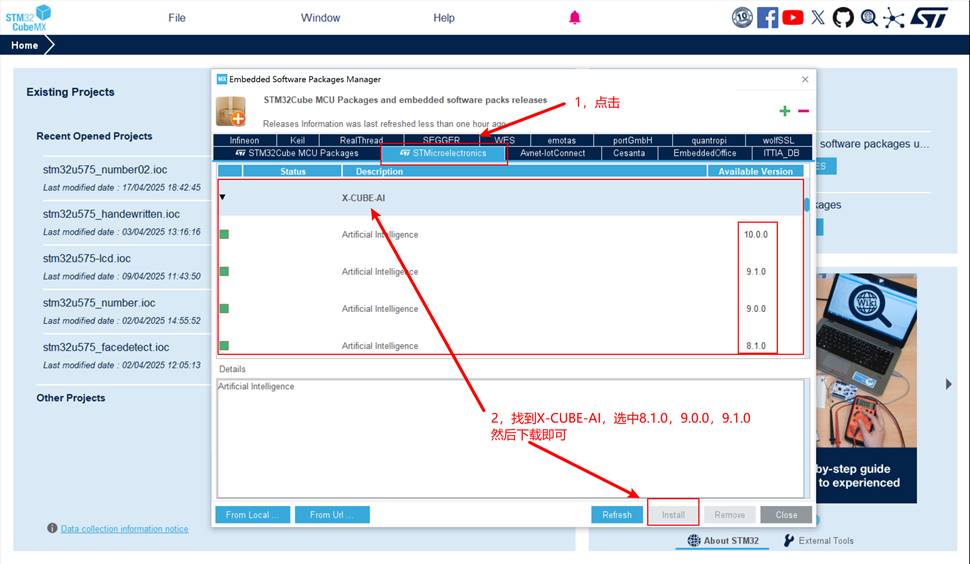The height and width of the screenshot is (564, 970).
Task: Open the X (Twitter) icon
Action: [818, 17]
